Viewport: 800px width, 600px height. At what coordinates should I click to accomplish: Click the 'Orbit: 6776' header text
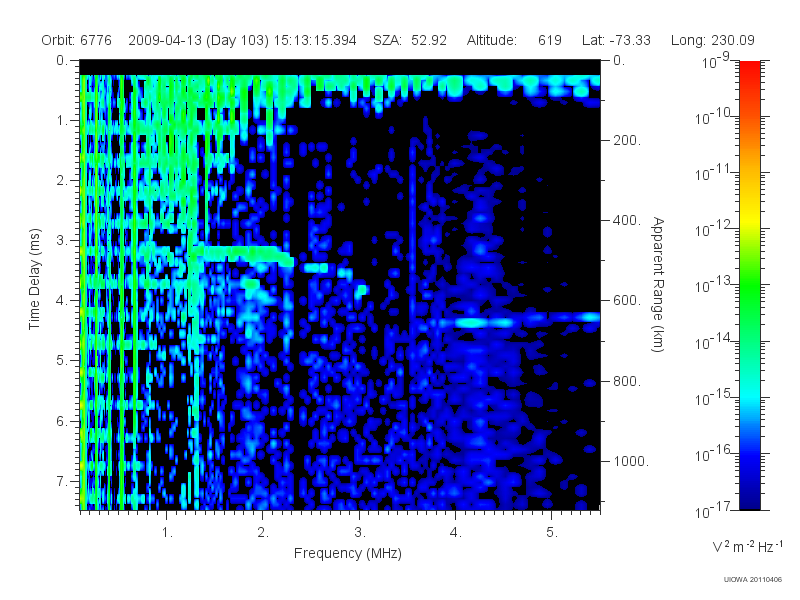[x=77, y=40]
